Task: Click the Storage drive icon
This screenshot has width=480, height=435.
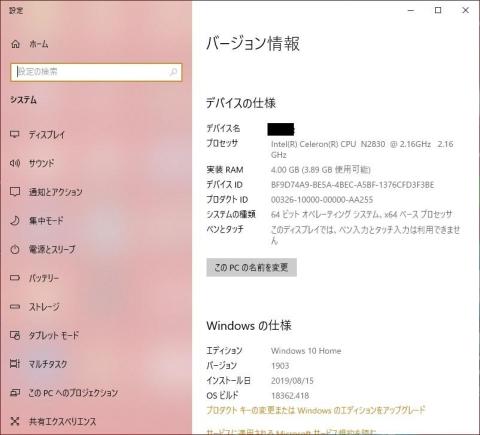Action: (15, 306)
